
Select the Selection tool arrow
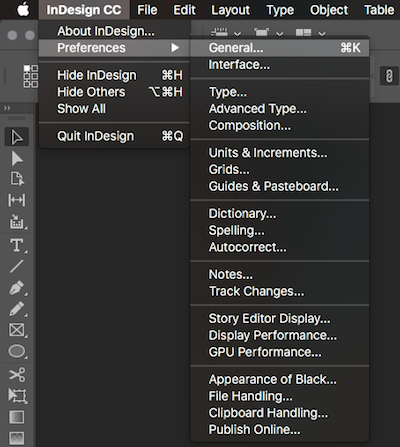pyautogui.click(x=17, y=137)
